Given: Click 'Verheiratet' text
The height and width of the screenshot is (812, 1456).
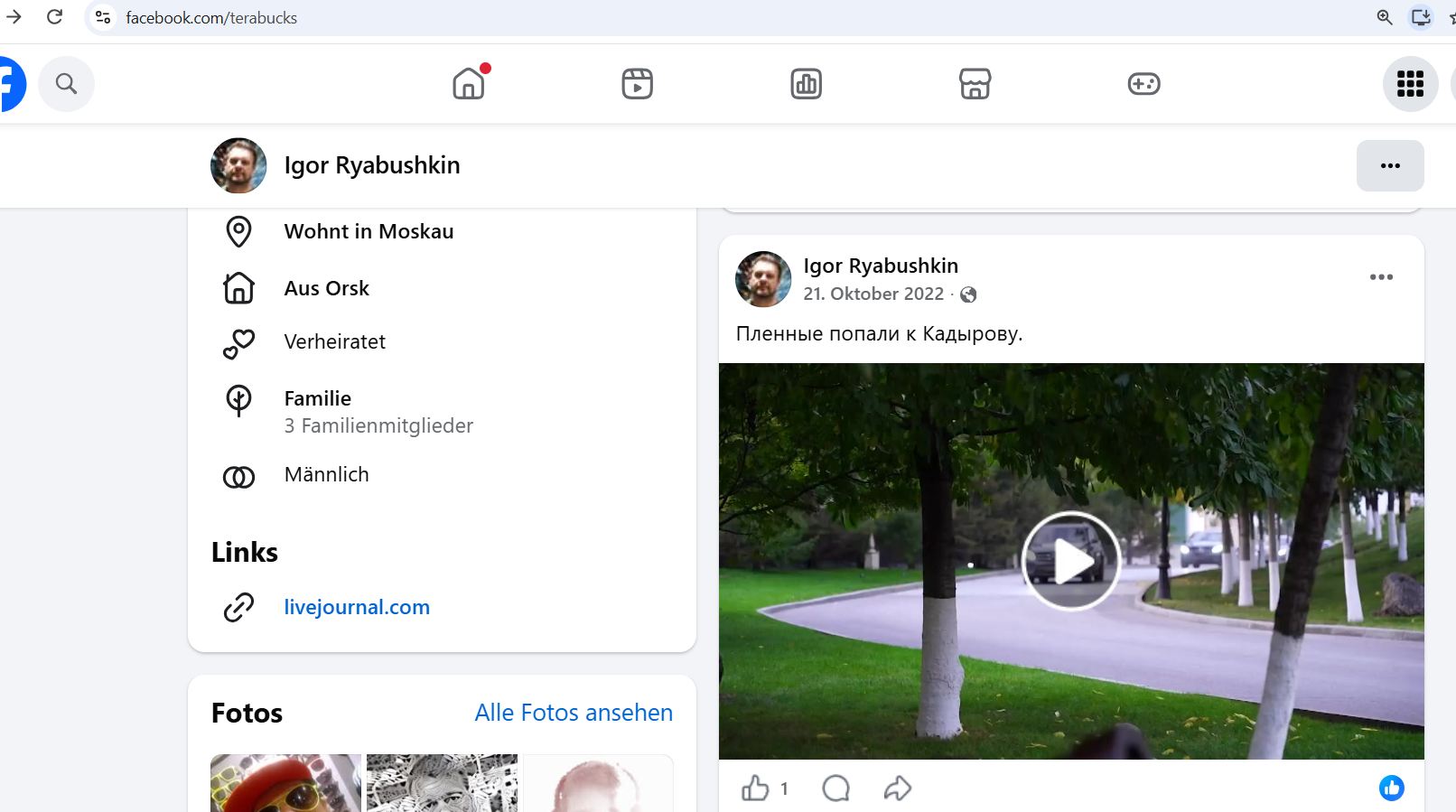Looking at the screenshot, I should click(x=334, y=341).
